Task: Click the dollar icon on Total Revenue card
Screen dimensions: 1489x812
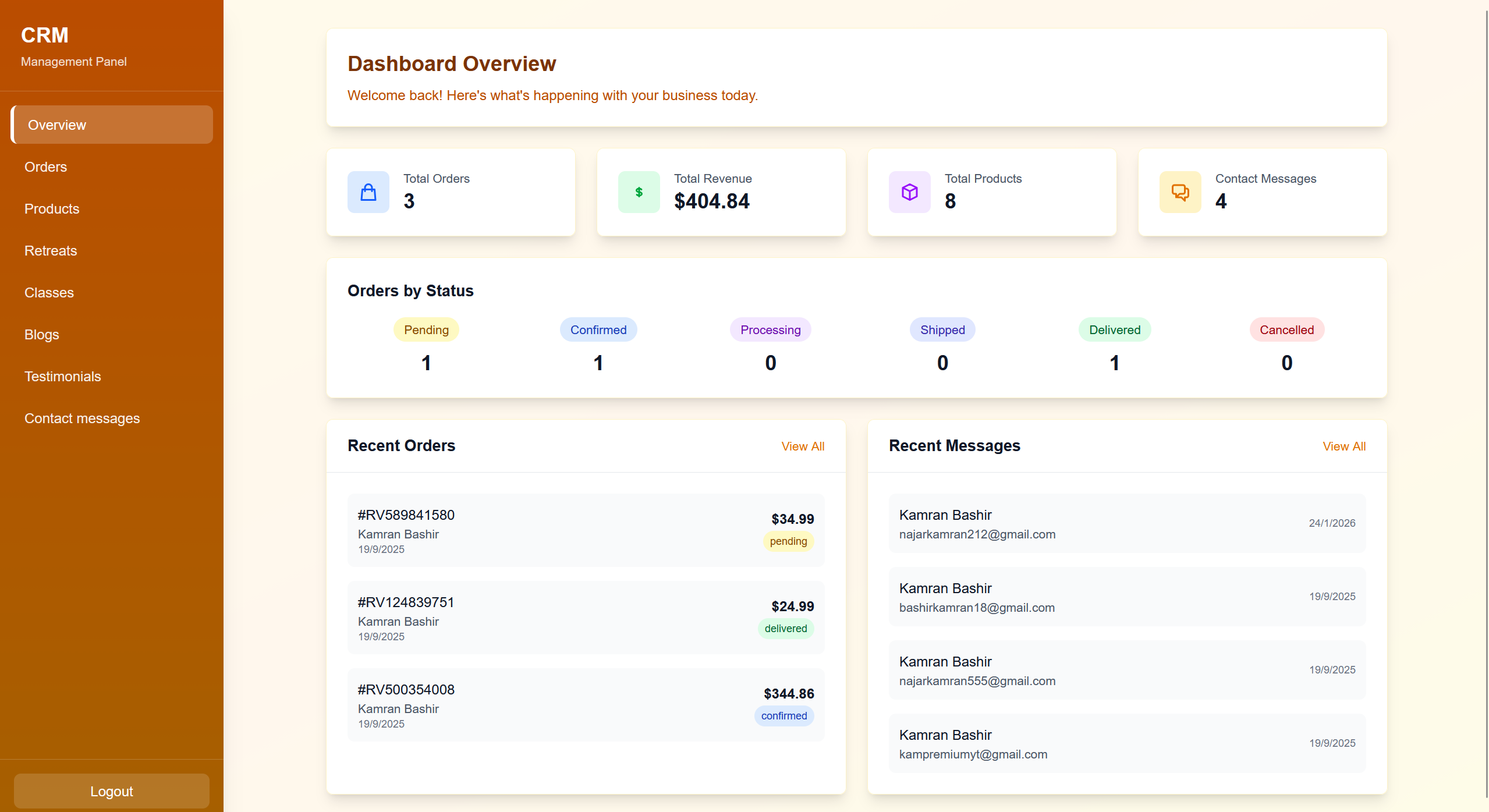Action: pyautogui.click(x=638, y=192)
